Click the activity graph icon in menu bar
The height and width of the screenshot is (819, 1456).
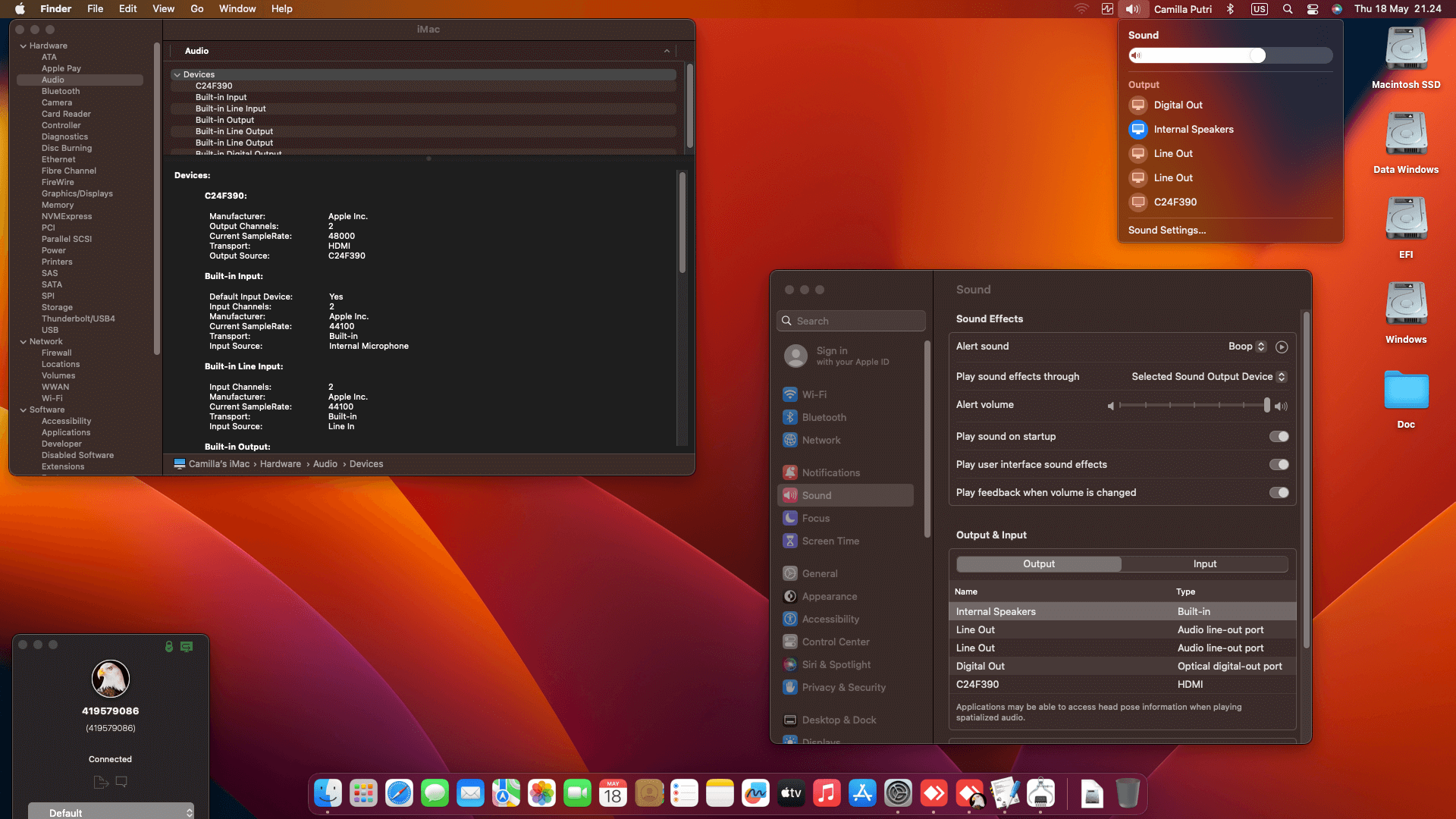1108,9
